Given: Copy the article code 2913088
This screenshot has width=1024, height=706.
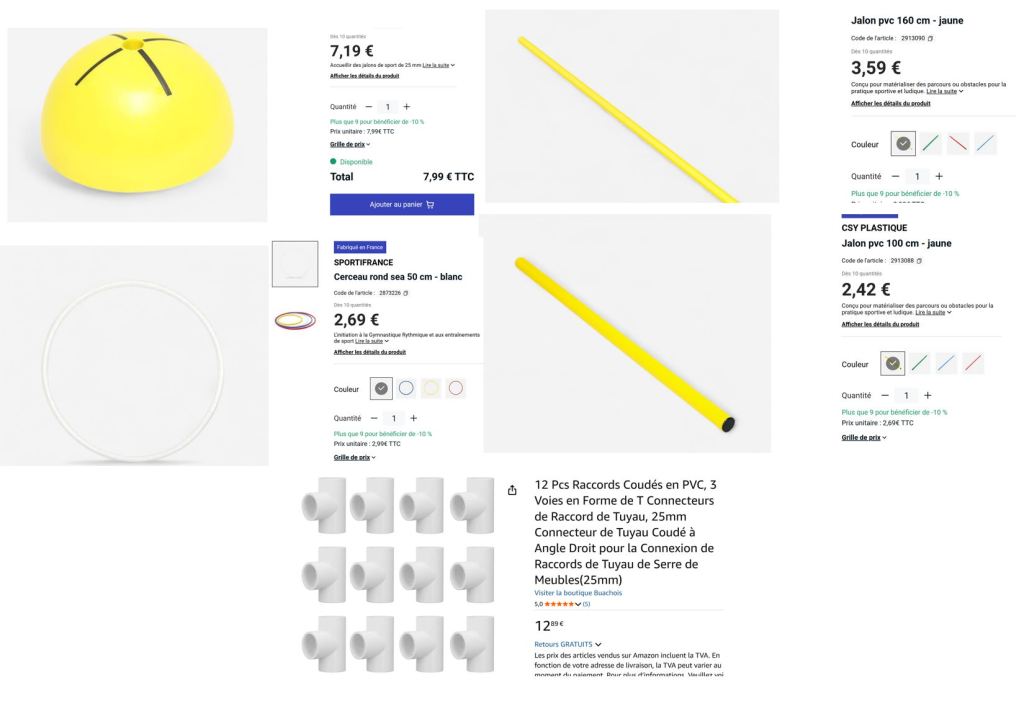Looking at the screenshot, I should pyautogui.click(x=919, y=260).
